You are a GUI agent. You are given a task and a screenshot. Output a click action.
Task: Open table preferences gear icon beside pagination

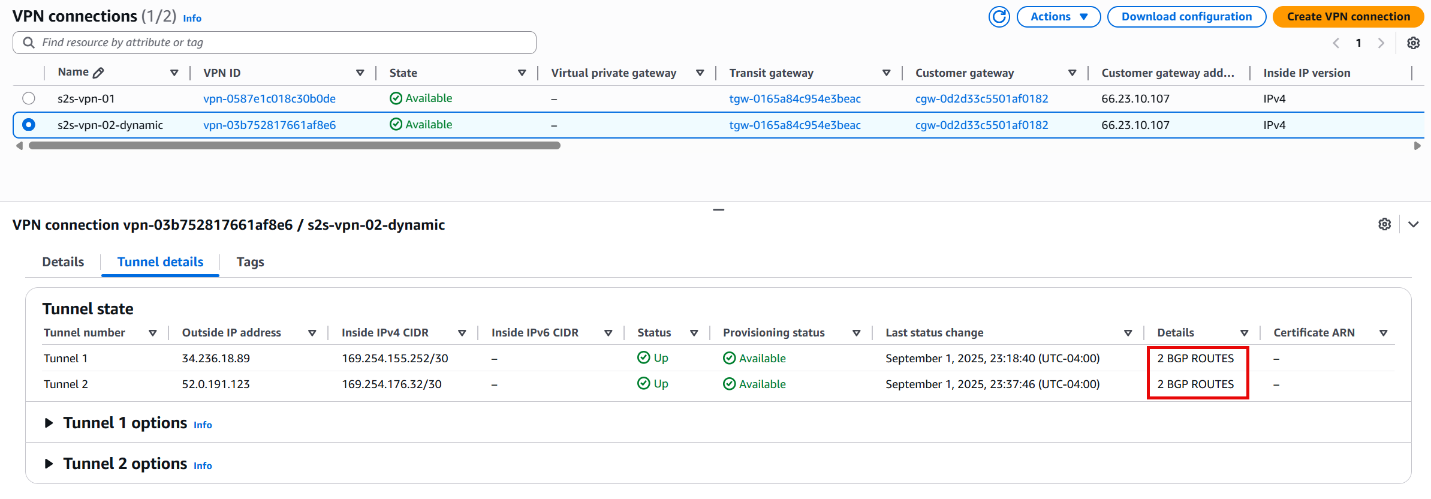pos(1413,43)
